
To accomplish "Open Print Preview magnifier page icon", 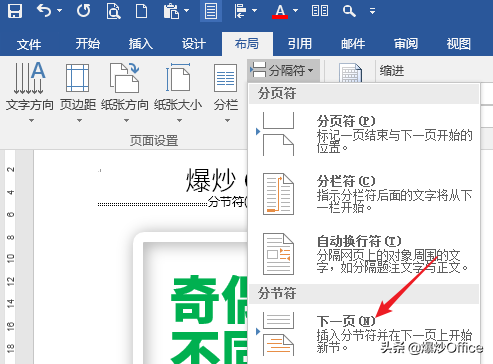I will 113,11.
